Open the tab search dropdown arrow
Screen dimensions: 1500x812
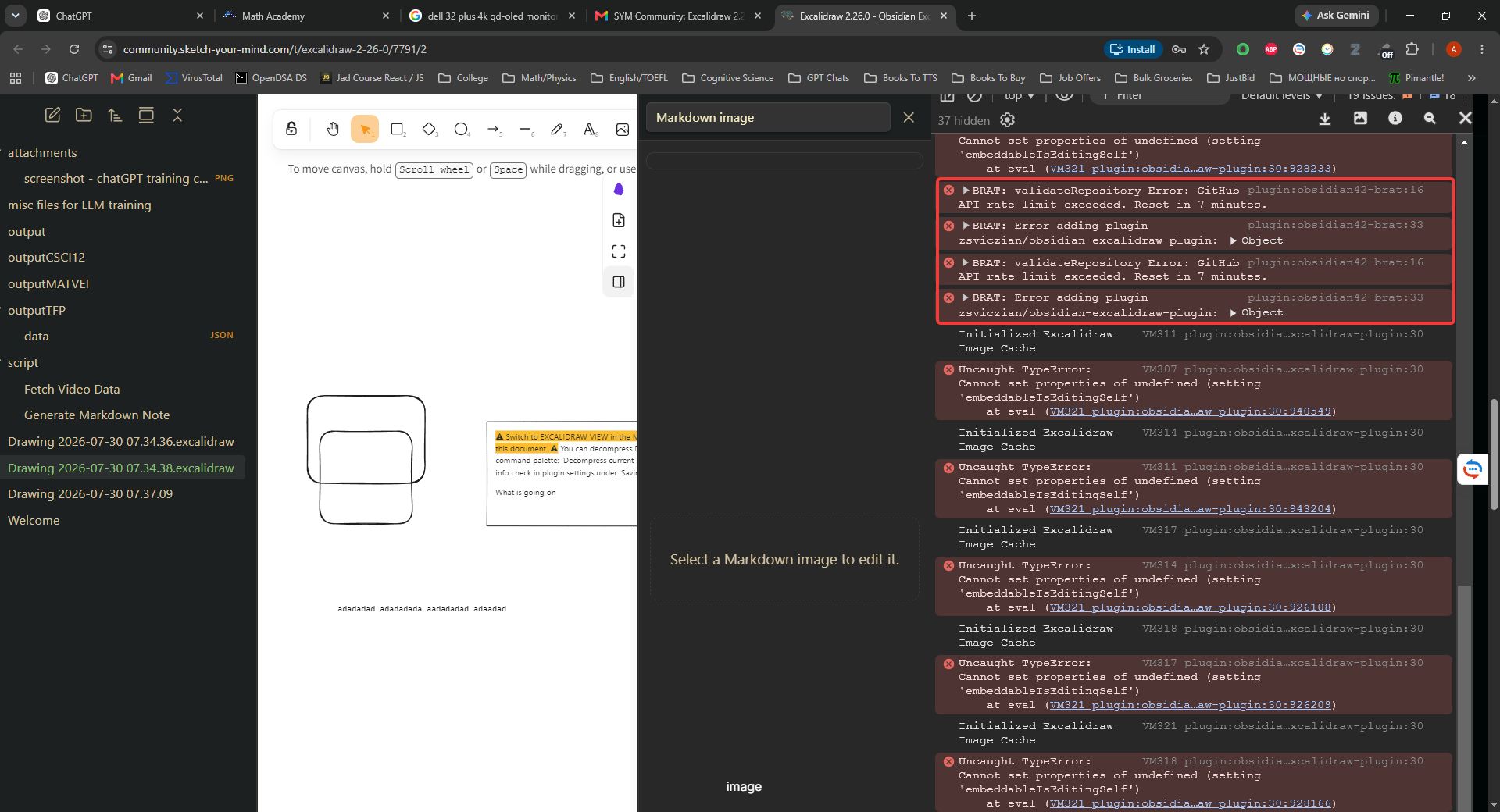15,16
